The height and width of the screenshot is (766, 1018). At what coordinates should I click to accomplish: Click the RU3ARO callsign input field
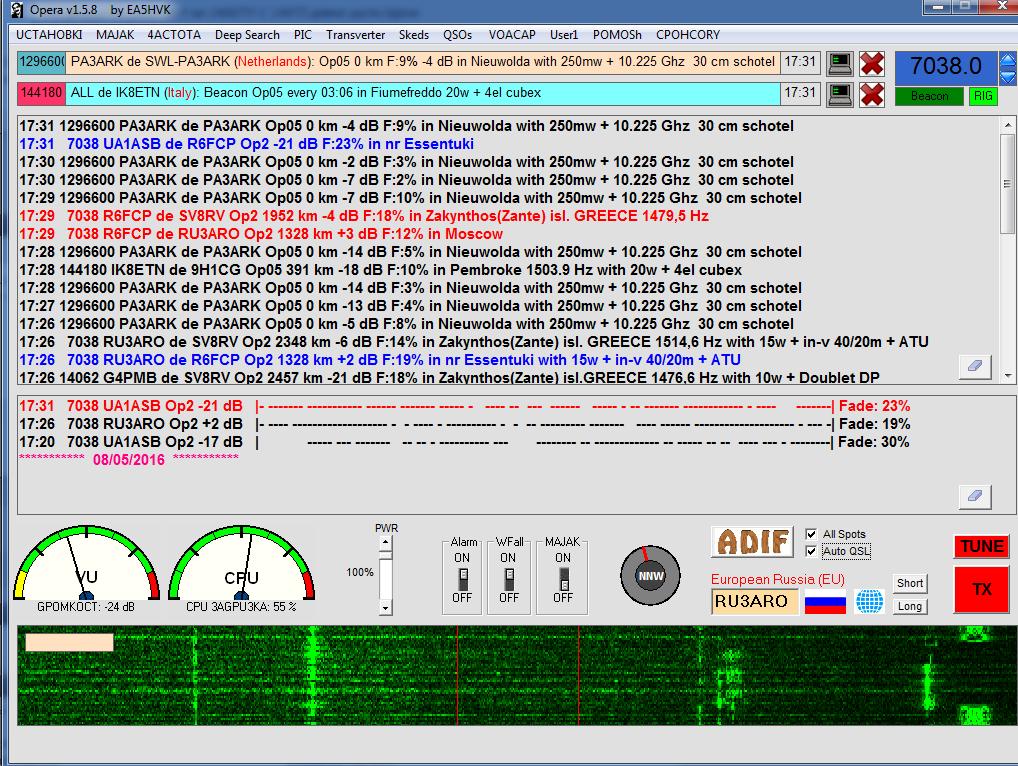[755, 602]
